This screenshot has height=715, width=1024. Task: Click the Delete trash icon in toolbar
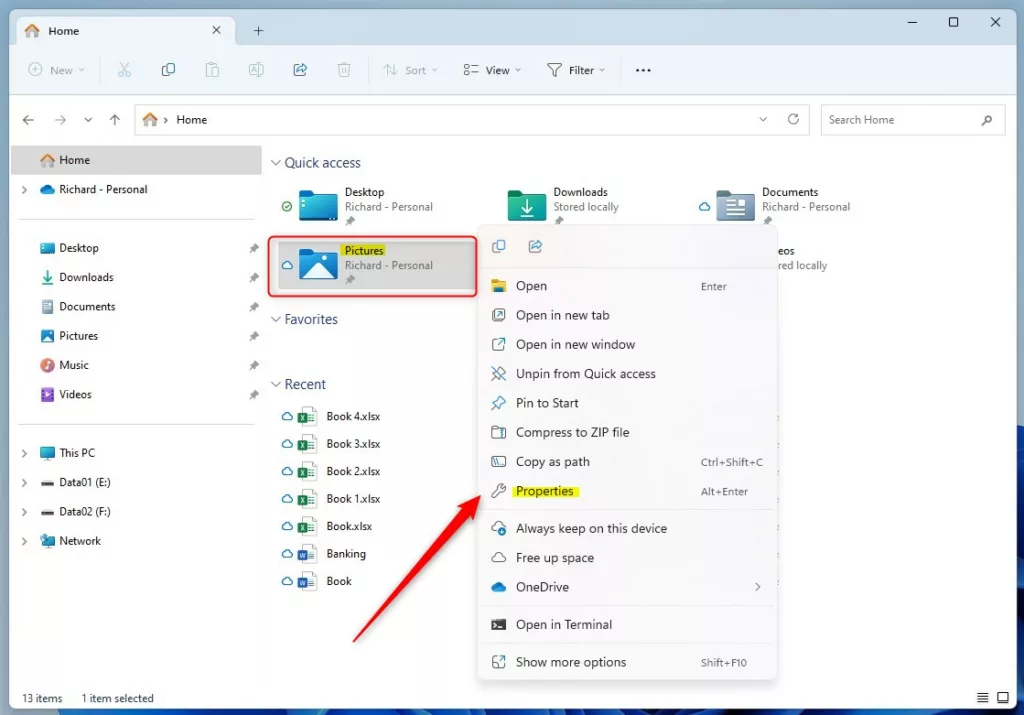344,70
